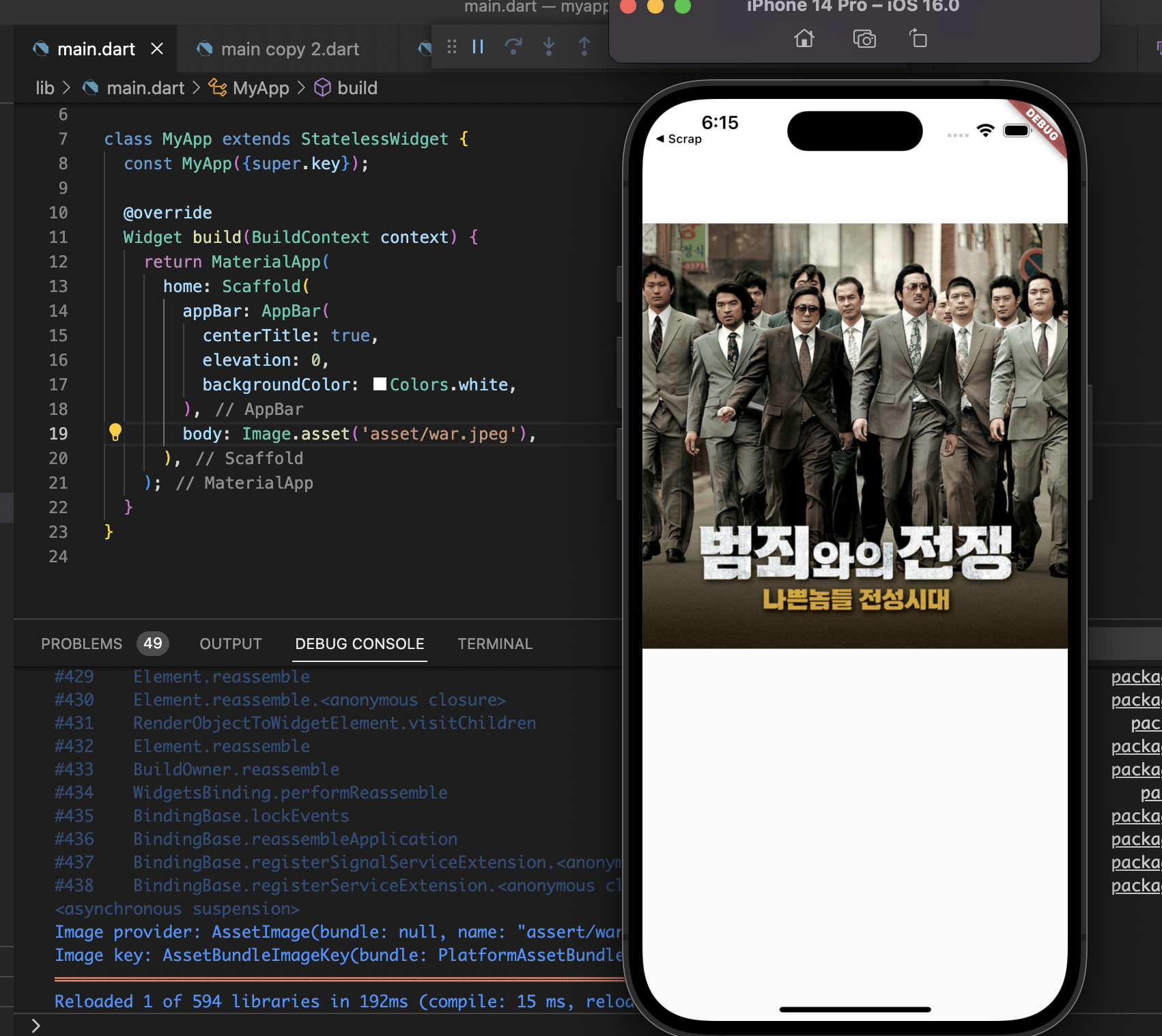Click the Dart file icon in breadcrumb
The image size is (1162, 1036).
point(90,88)
